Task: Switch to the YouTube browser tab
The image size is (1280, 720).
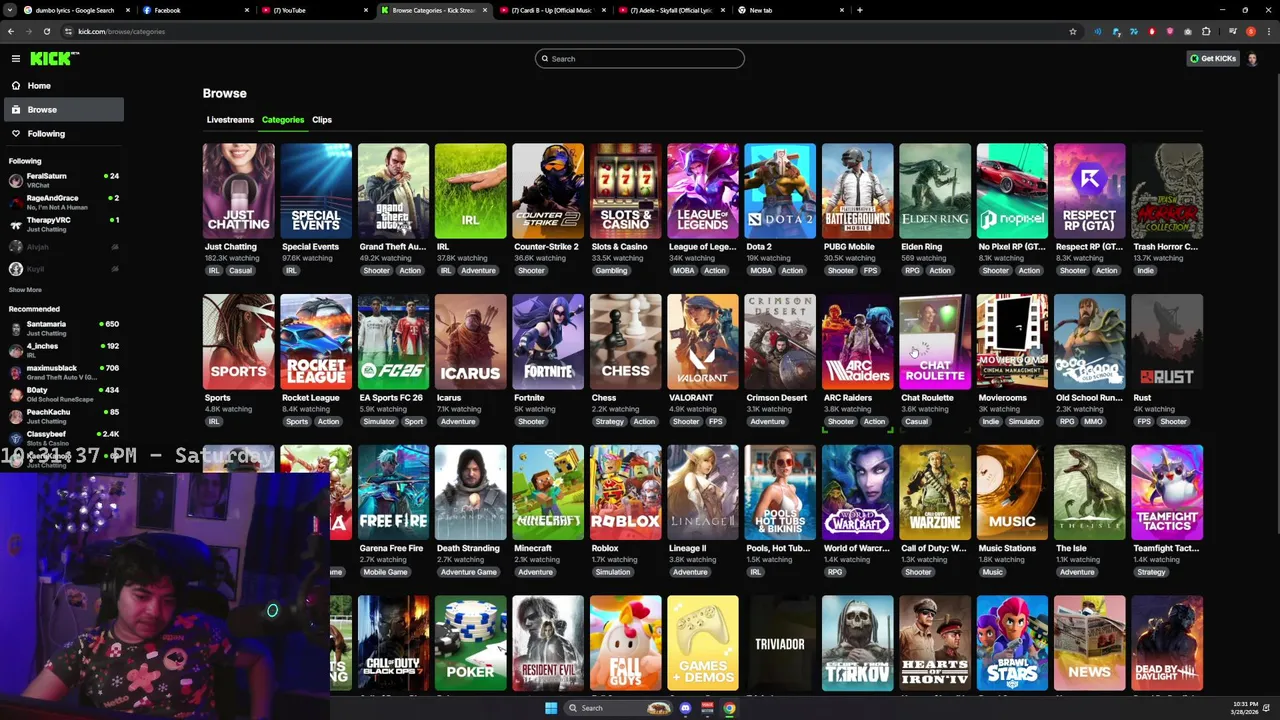Action: [313, 10]
